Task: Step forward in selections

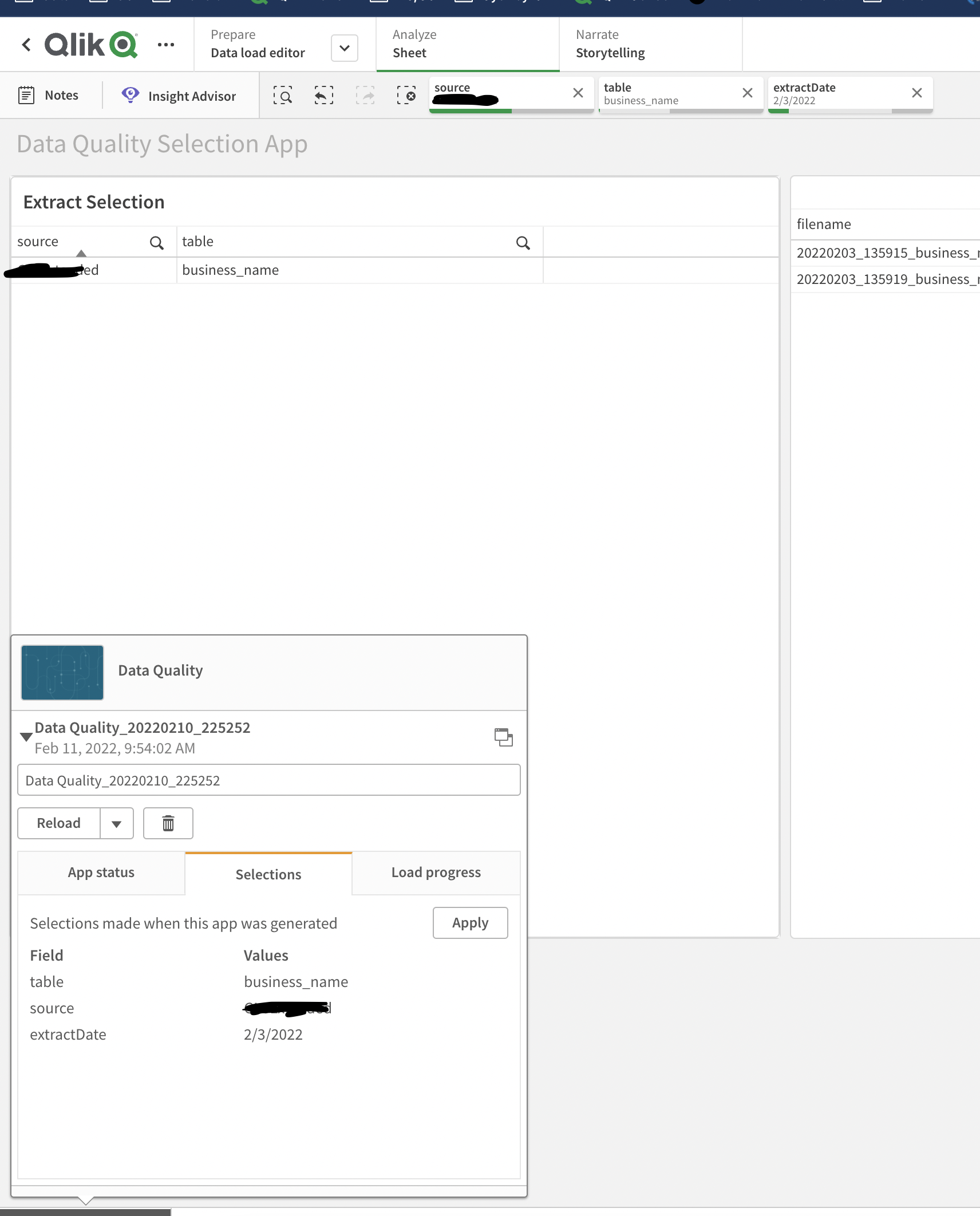Action: point(365,95)
